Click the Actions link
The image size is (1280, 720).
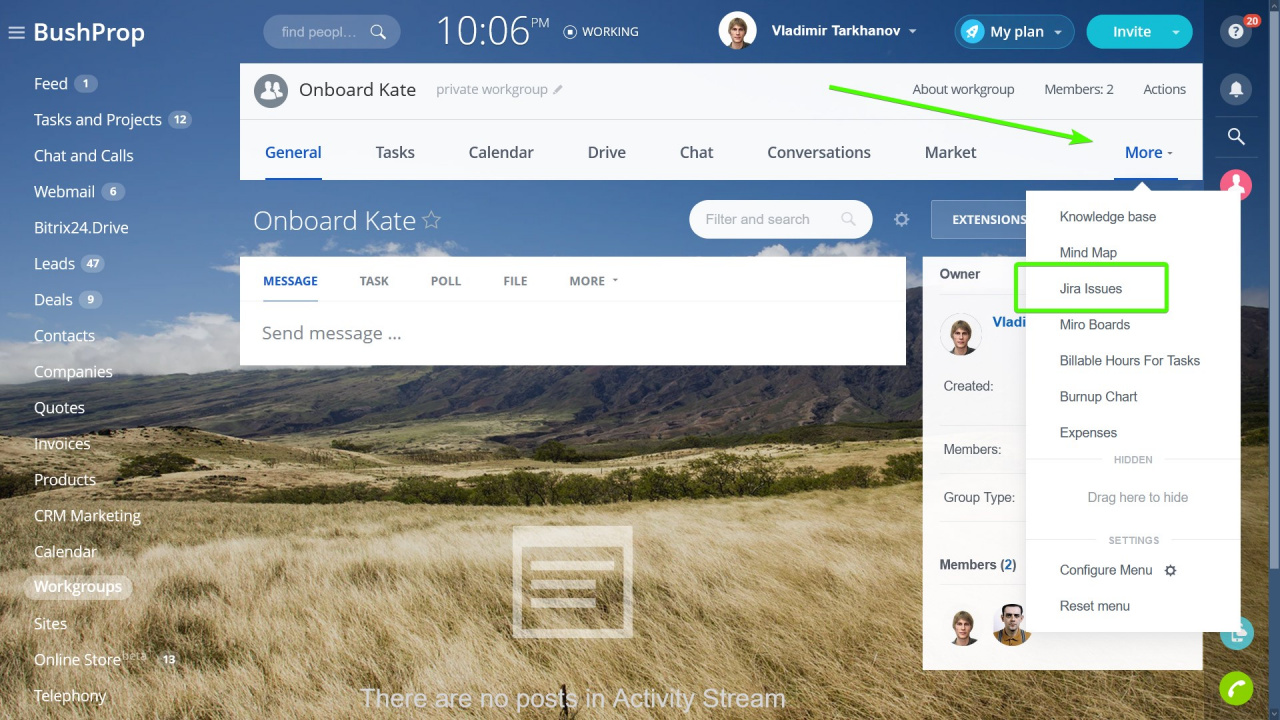(1165, 90)
